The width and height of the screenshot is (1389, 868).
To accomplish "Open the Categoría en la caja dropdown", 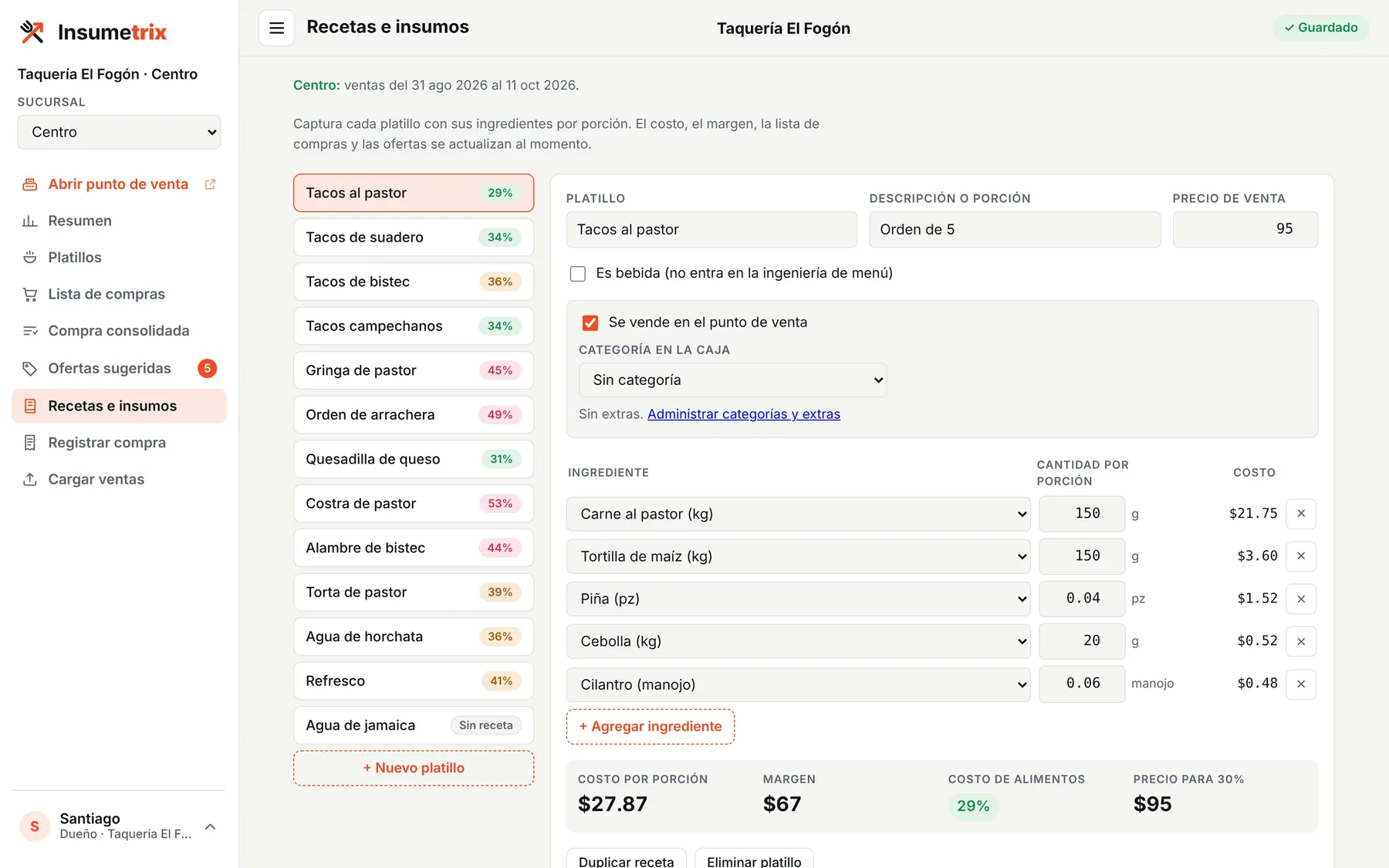I will coord(732,380).
